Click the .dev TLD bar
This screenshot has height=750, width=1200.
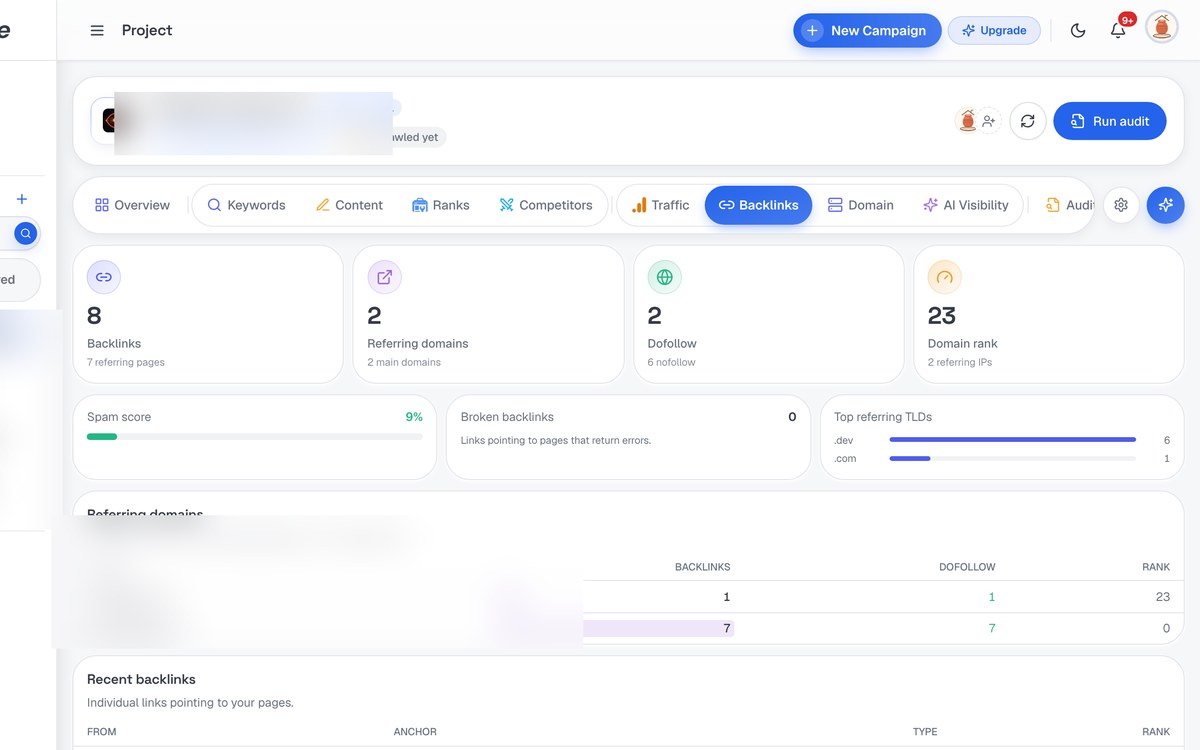pyautogui.click(x=1012, y=440)
